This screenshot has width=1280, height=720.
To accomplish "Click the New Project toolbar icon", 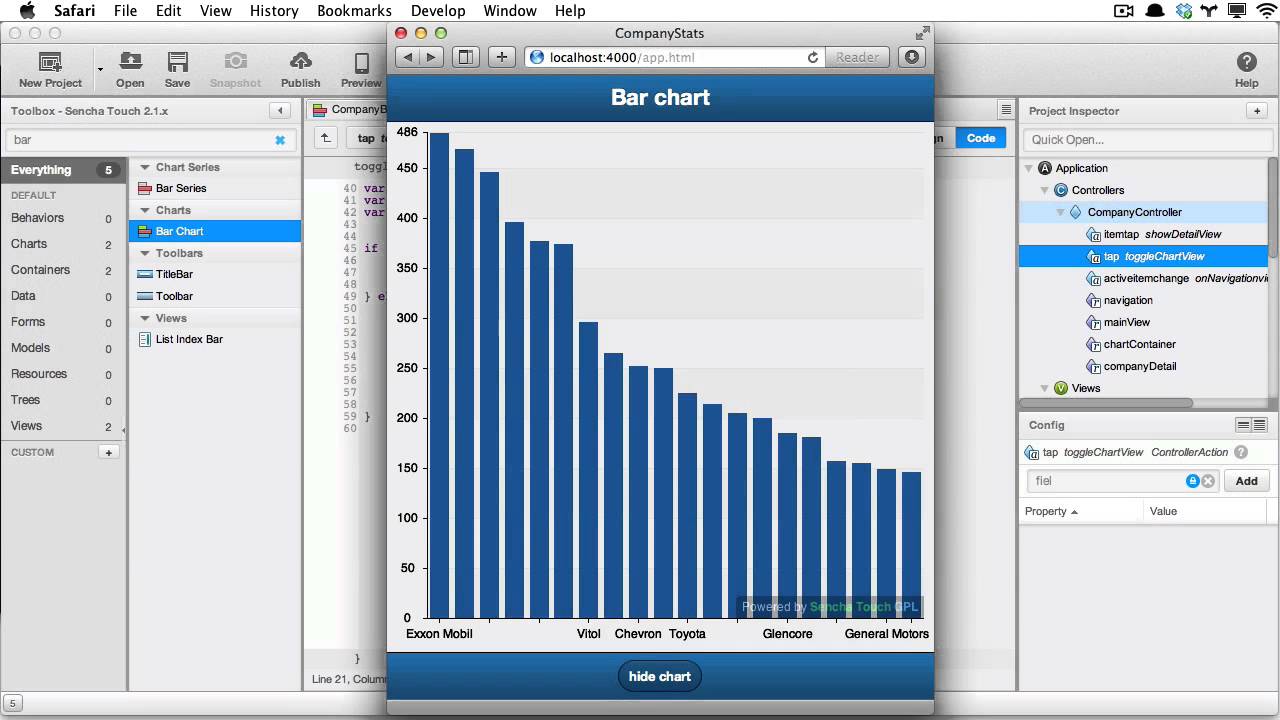I will click(x=50, y=62).
